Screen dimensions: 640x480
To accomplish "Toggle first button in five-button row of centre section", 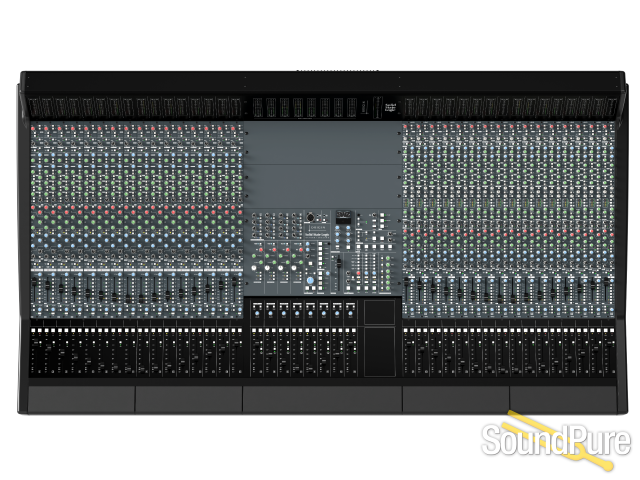I will point(358,247).
